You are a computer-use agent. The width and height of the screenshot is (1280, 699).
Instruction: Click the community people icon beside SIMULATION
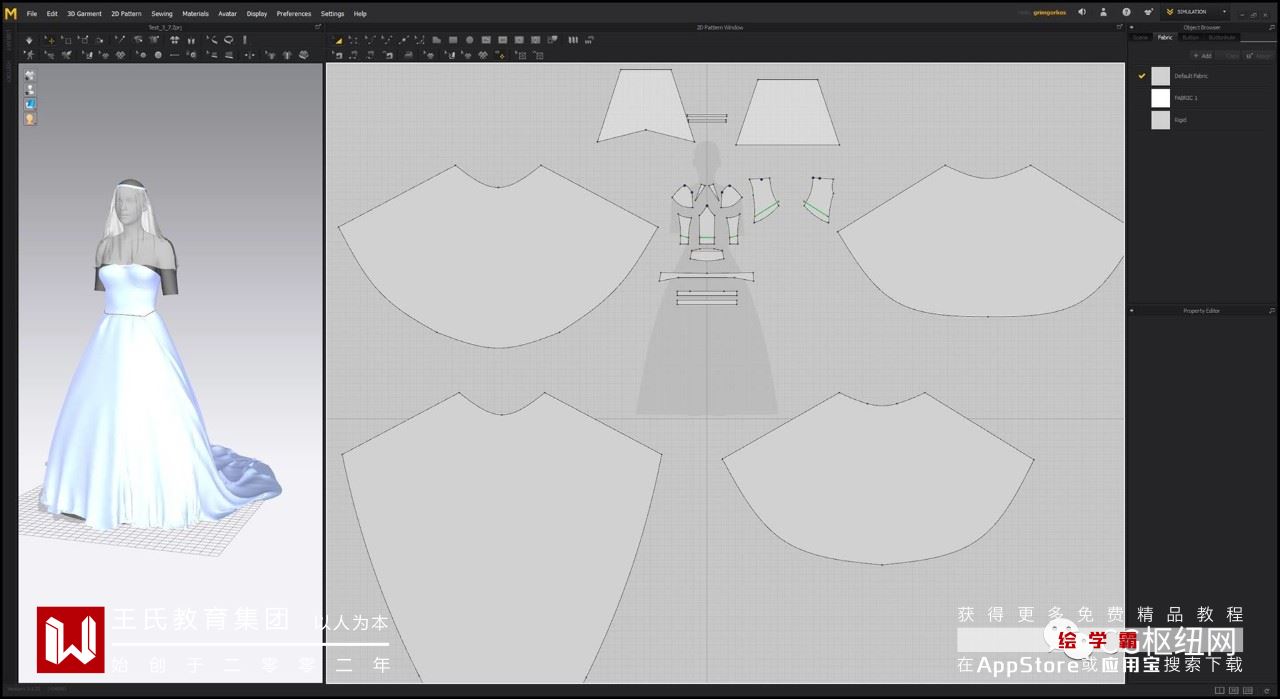[1149, 12]
